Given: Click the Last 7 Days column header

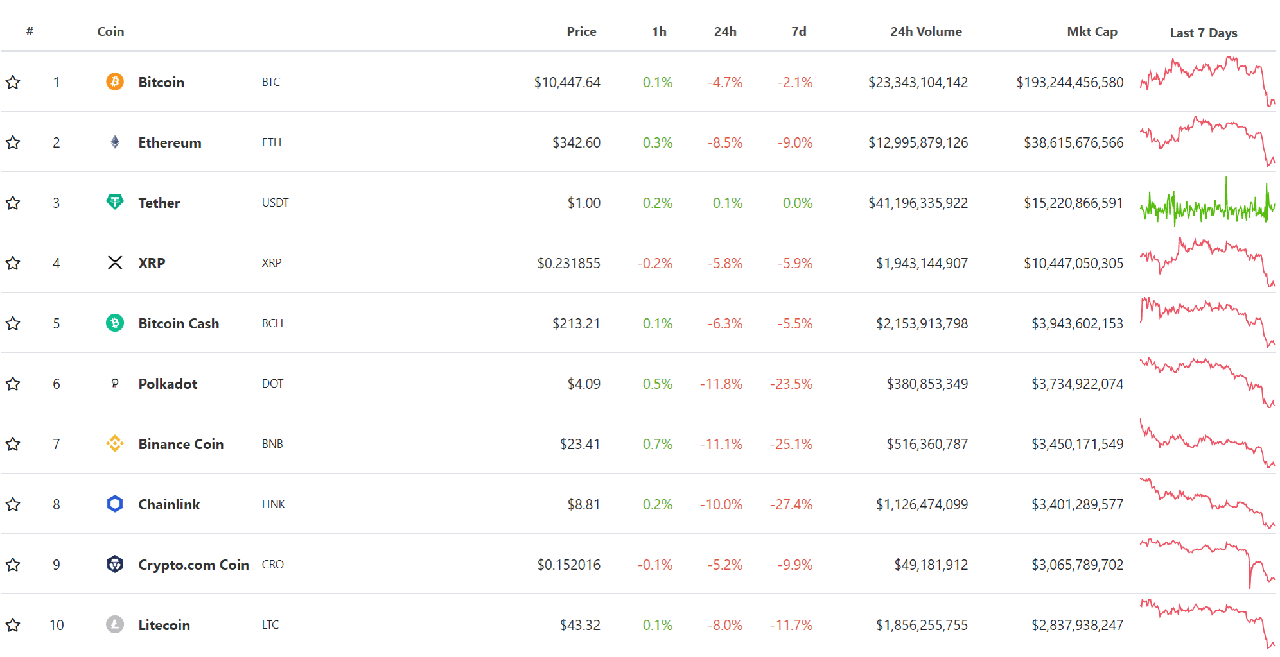Looking at the screenshot, I should coord(1204,32).
